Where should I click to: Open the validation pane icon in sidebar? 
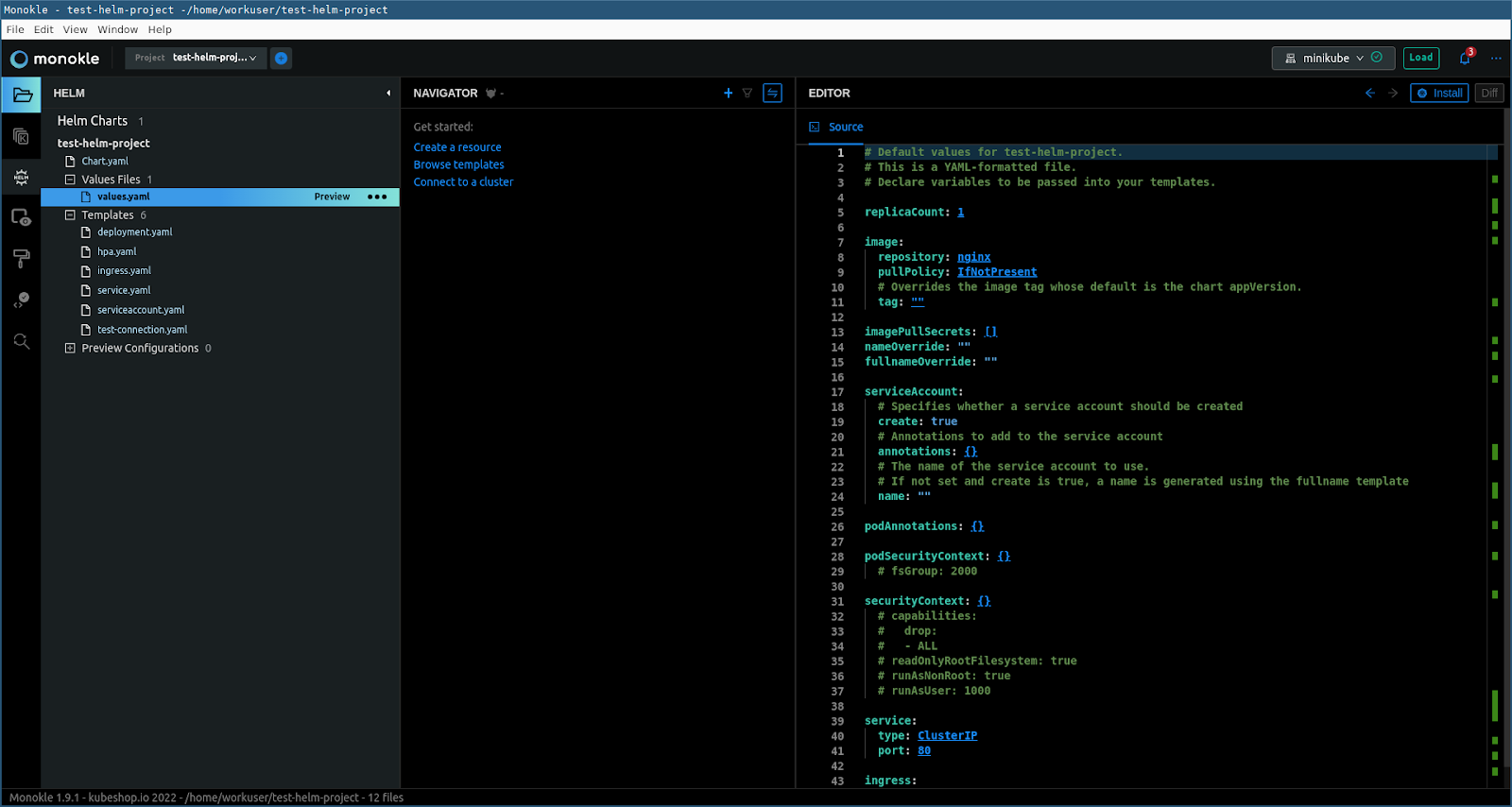[21, 300]
